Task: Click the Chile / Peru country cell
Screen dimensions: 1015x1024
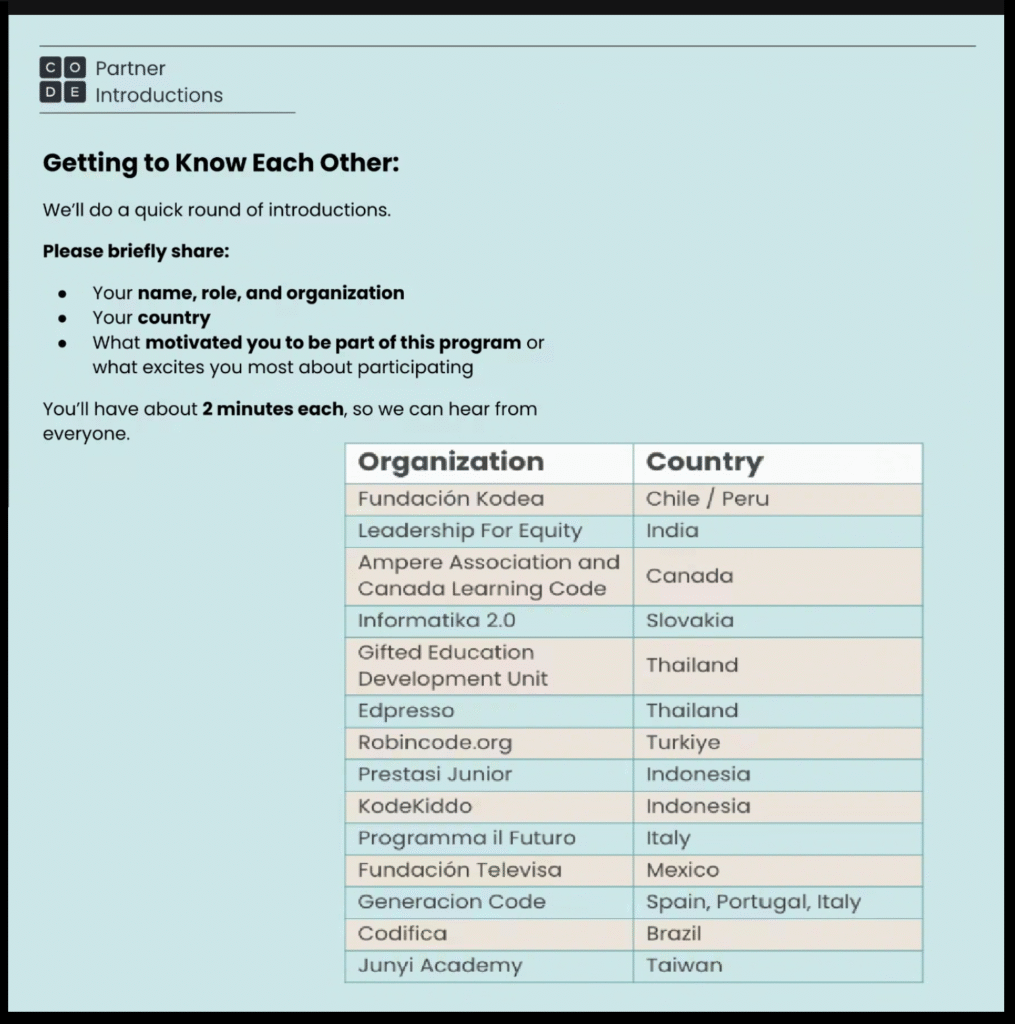Action: [x=708, y=498]
